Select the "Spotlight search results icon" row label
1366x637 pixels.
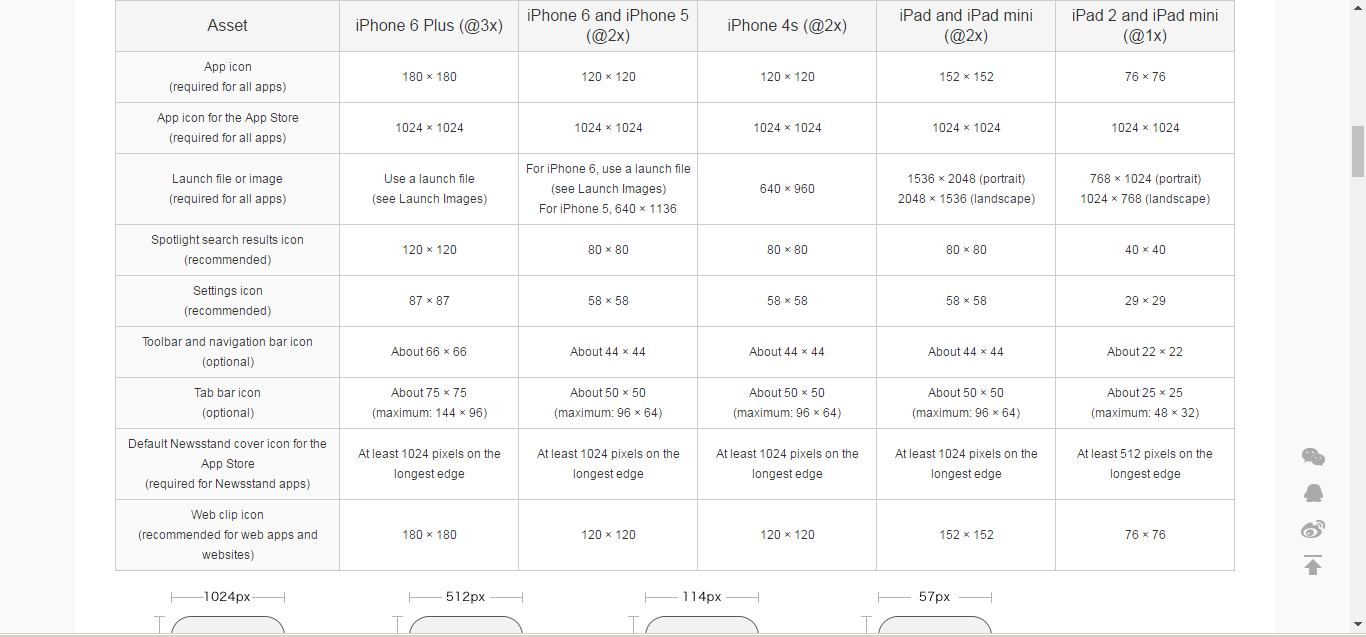[x=228, y=240]
